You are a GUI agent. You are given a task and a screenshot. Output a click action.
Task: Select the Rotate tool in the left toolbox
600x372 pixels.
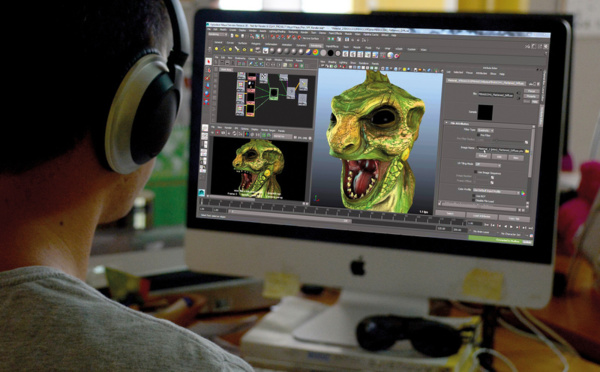[x=207, y=94]
